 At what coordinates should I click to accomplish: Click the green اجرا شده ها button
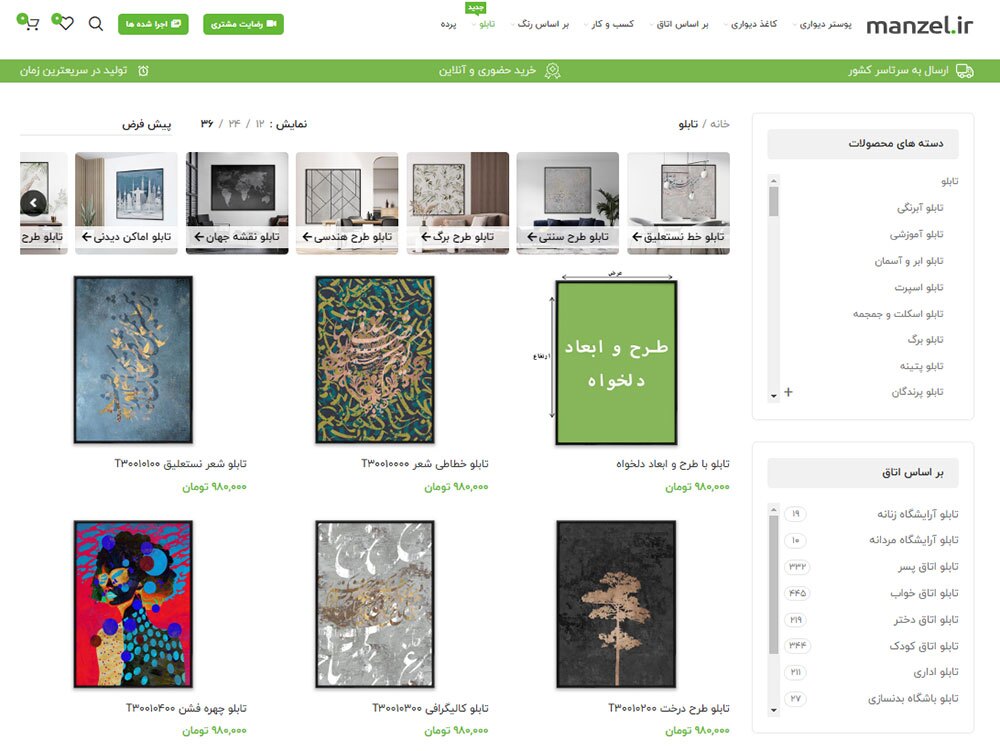click(153, 24)
